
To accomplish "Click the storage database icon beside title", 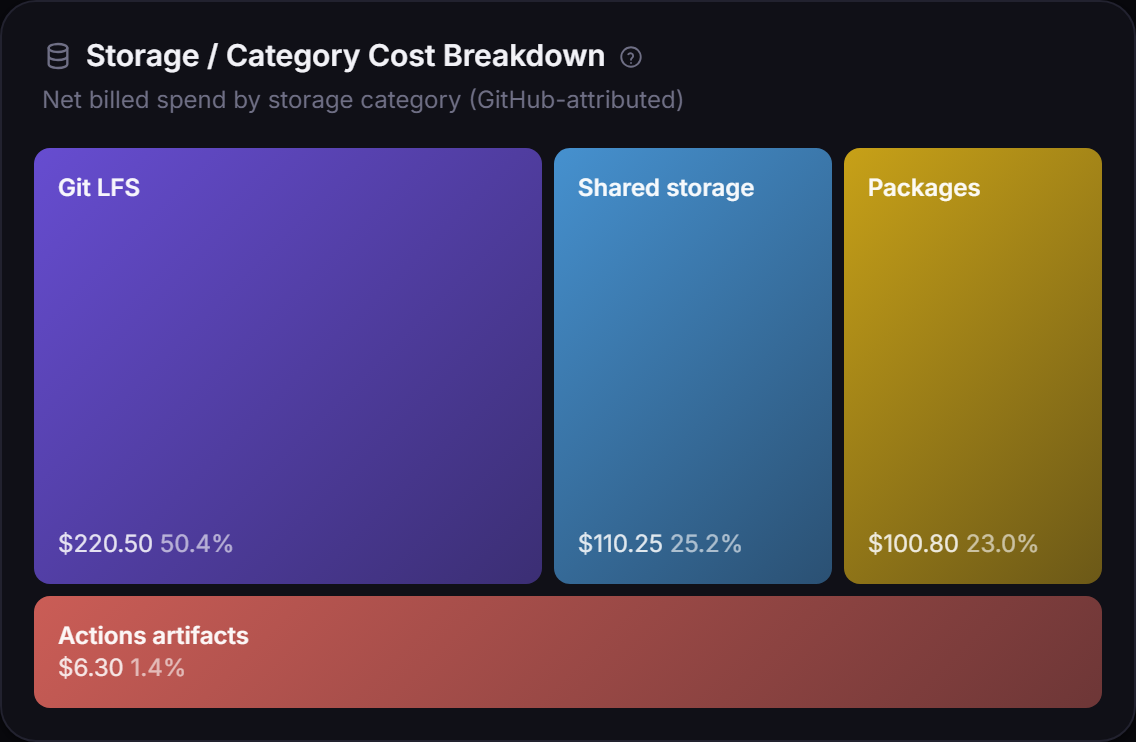I will [58, 56].
